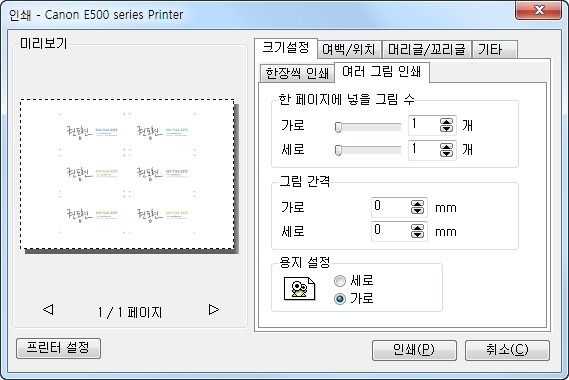Image resolution: width=569 pixels, height=380 pixels.
Task: Click the 가로 spacing mm input field
Action: click(x=392, y=207)
